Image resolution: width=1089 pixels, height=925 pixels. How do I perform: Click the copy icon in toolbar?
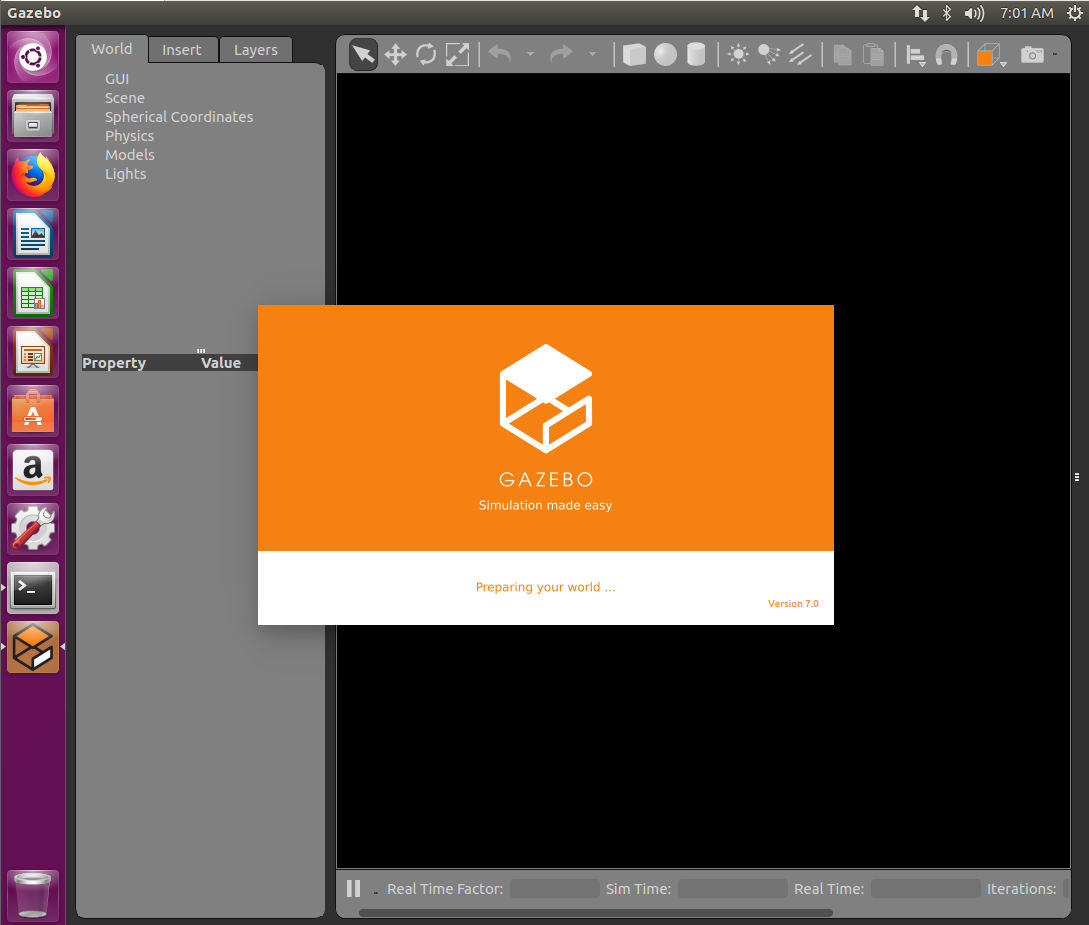[x=842, y=54]
